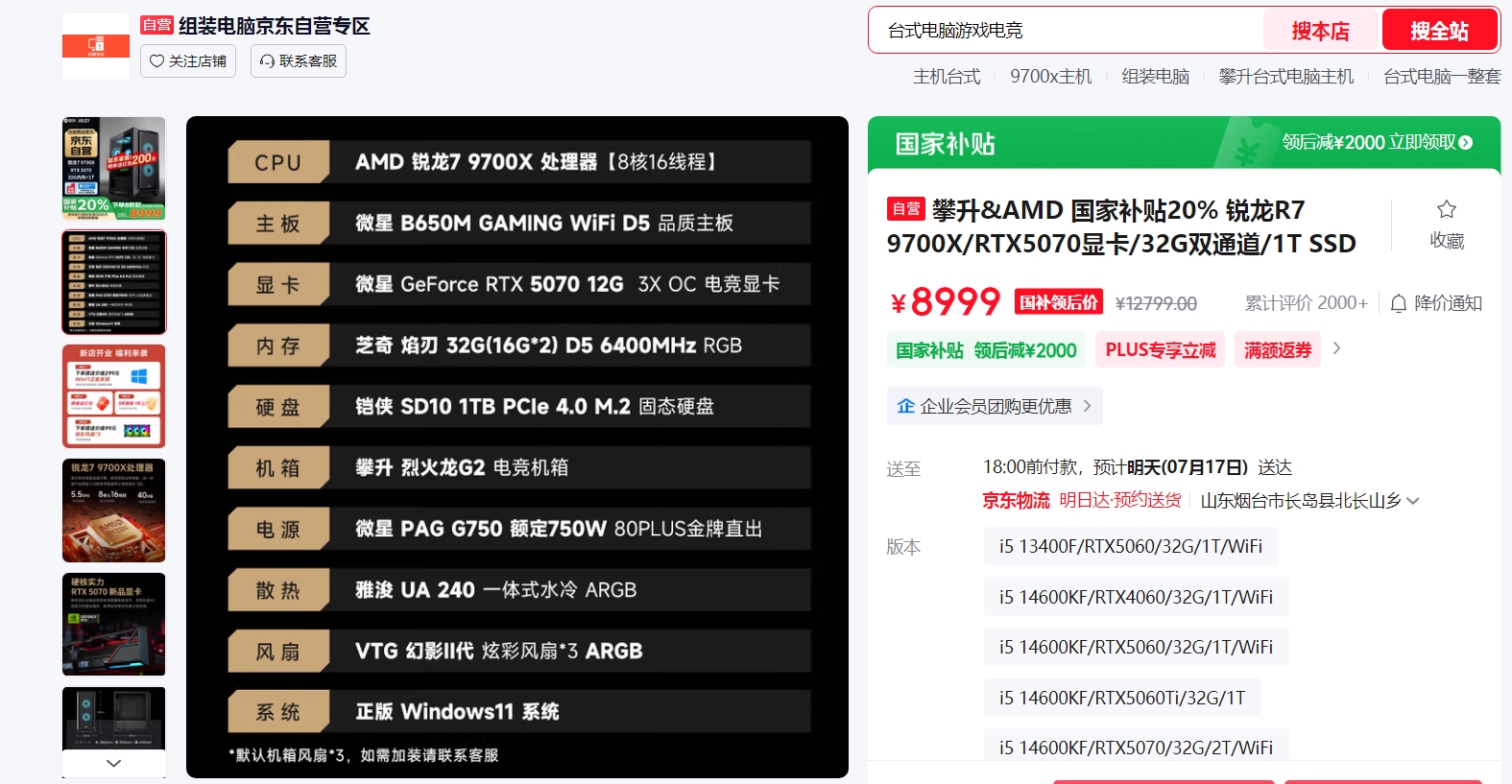Open the first product thumbnail with 京东自营

pos(114,168)
